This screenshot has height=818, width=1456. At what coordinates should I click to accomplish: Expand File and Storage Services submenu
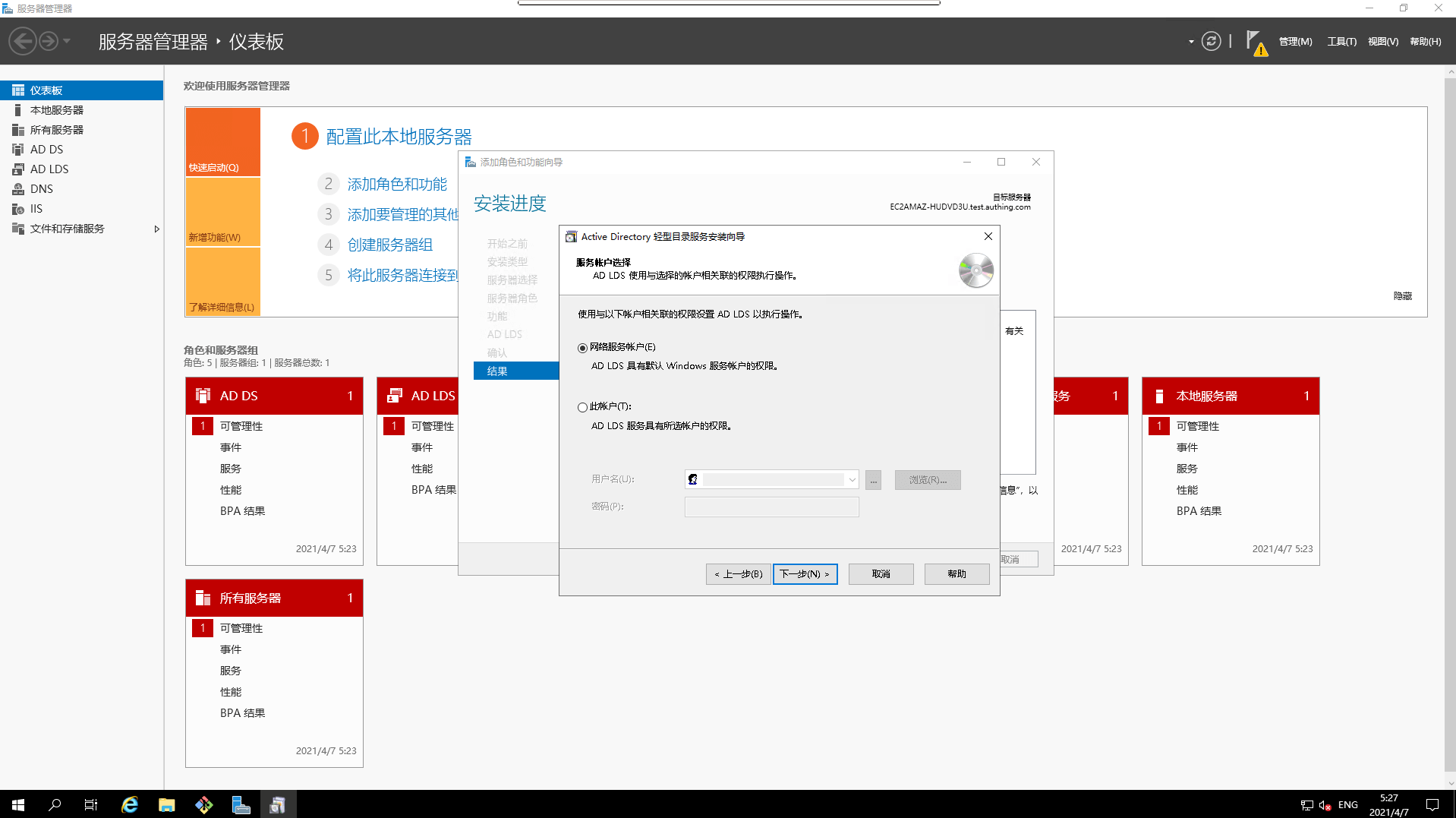click(x=156, y=229)
